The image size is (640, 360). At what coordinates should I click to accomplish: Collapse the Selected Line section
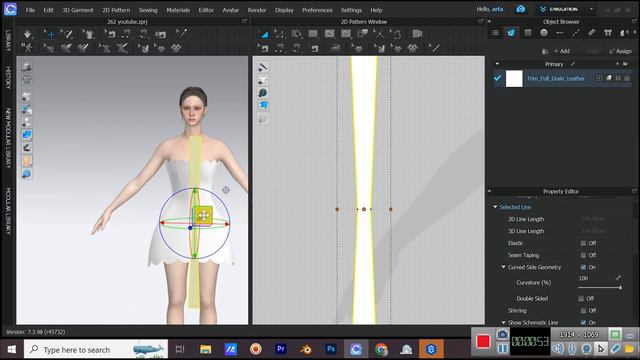pyautogui.click(x=495, y=207)
